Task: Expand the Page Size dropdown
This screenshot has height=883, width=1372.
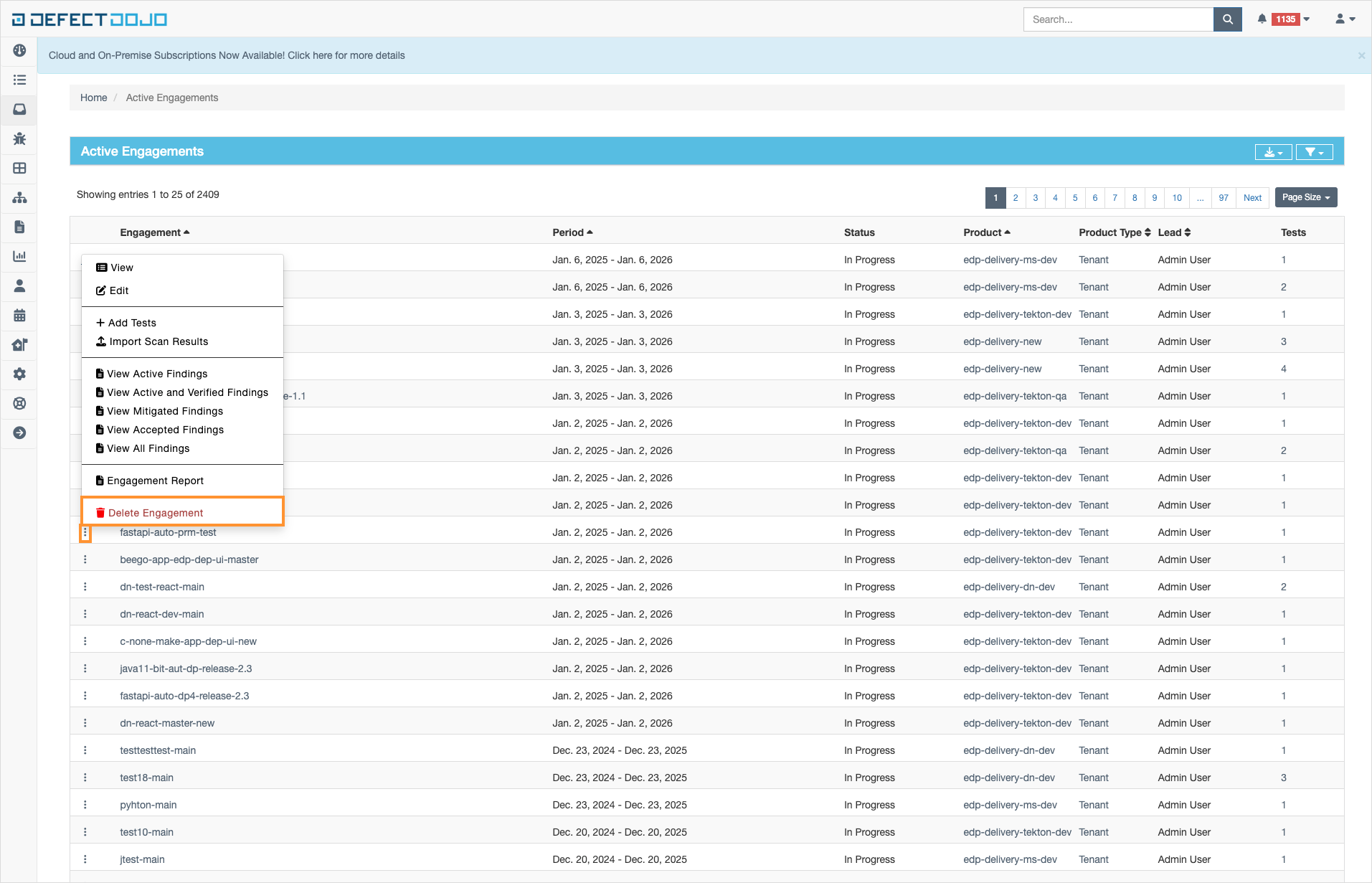Action: tap(1305, 197)
